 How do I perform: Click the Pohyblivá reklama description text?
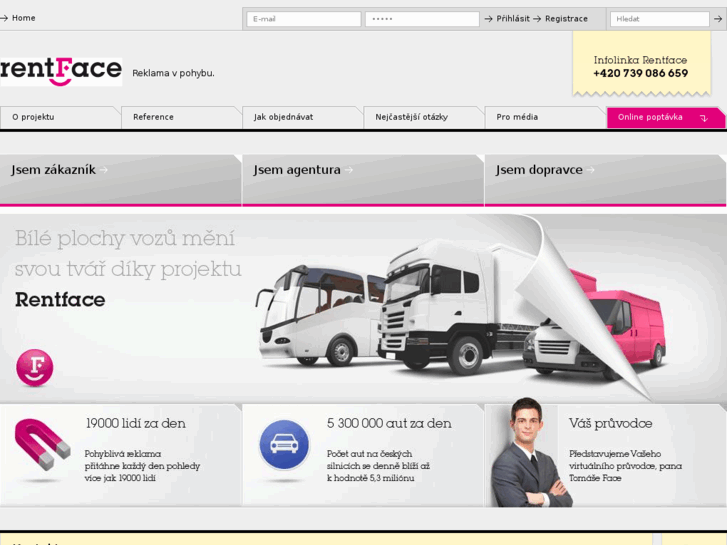click(x=142, y=466)
